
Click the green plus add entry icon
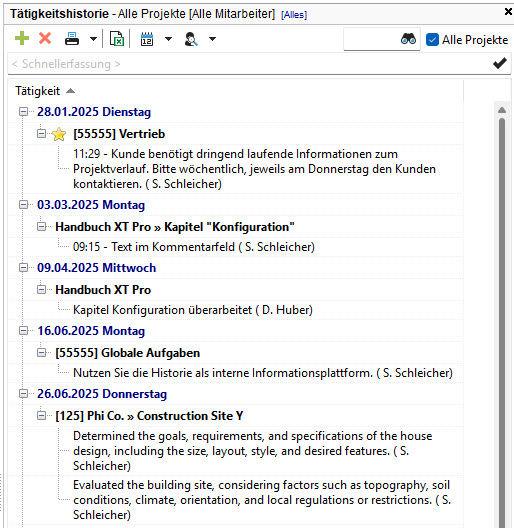(x=22, y=39)
